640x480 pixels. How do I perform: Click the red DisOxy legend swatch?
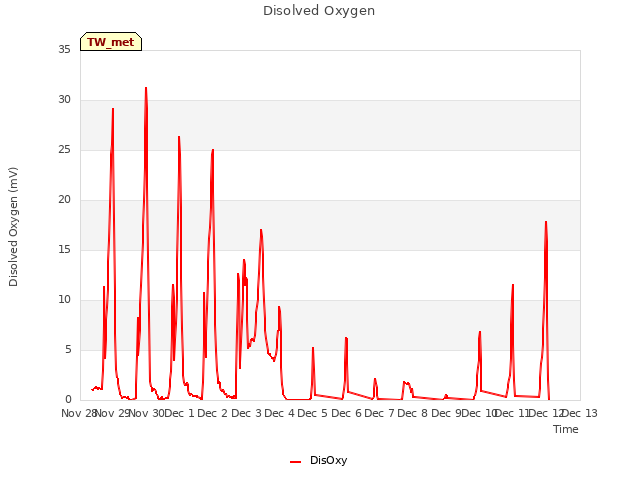click(x=296, y=462)
